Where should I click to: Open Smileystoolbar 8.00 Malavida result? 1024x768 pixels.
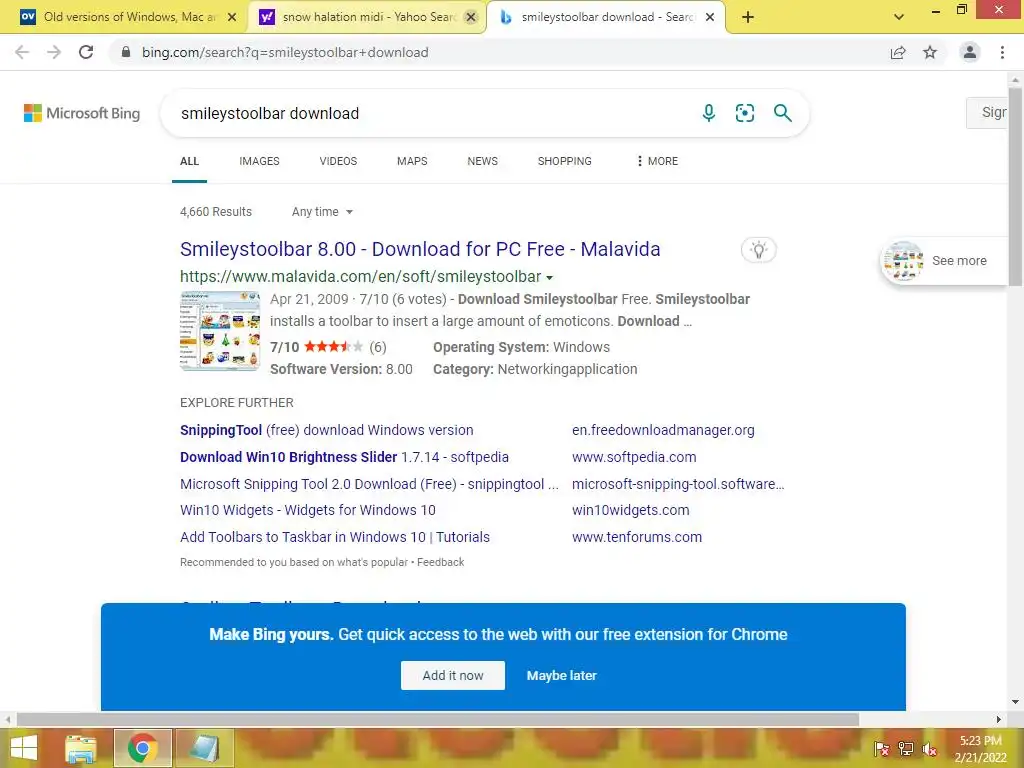tap(420, 249)
